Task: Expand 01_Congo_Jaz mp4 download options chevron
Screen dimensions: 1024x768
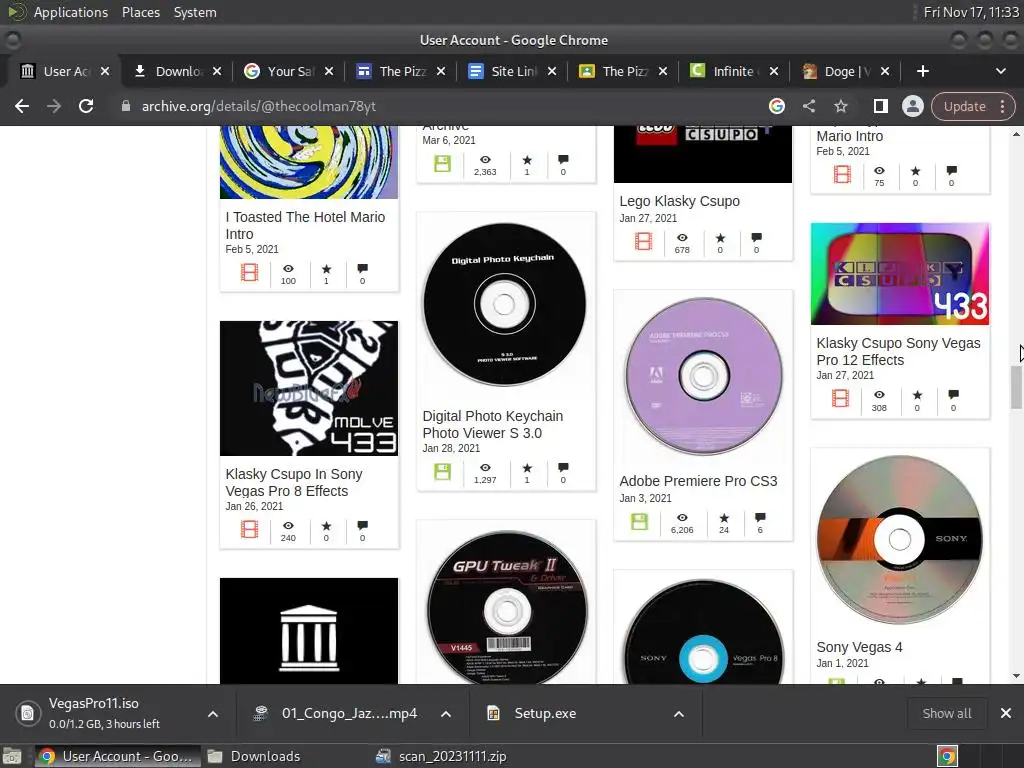Action: tap(446, 714)
